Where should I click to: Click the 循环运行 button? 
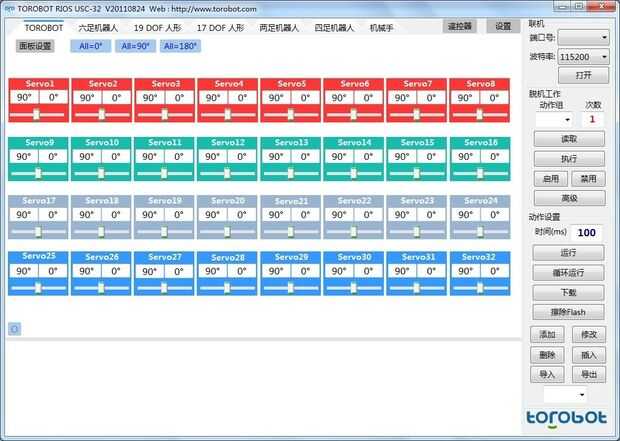[569, 273]
